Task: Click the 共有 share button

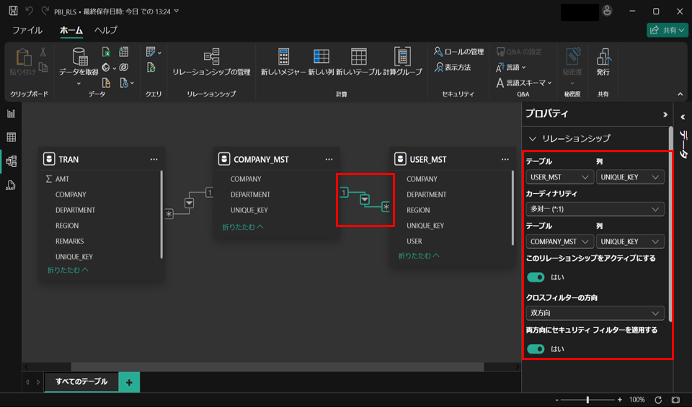Action: [666, 31]
